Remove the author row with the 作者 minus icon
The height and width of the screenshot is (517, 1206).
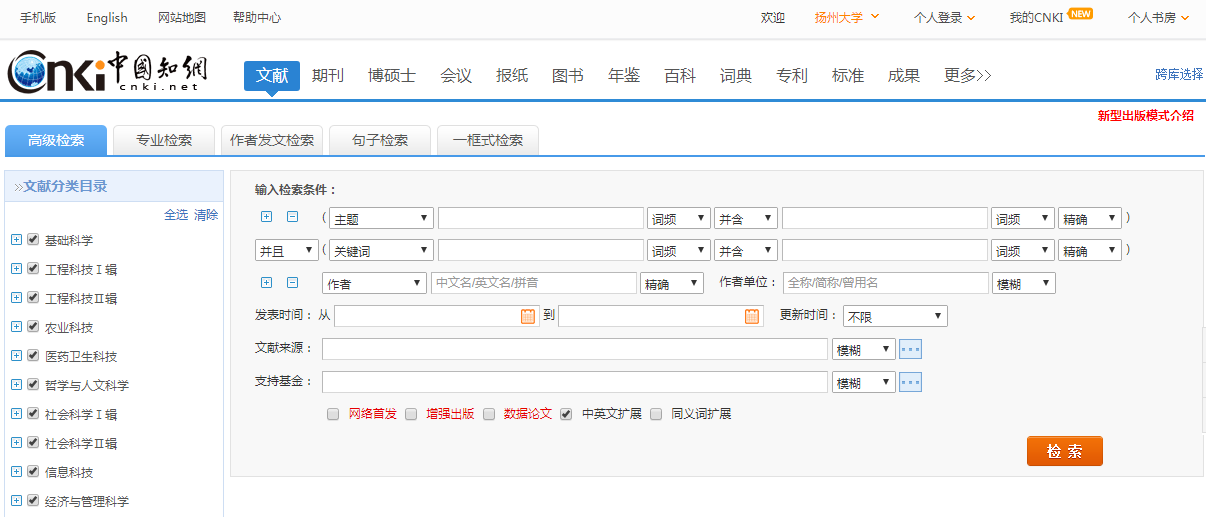(x=292, y=283)
